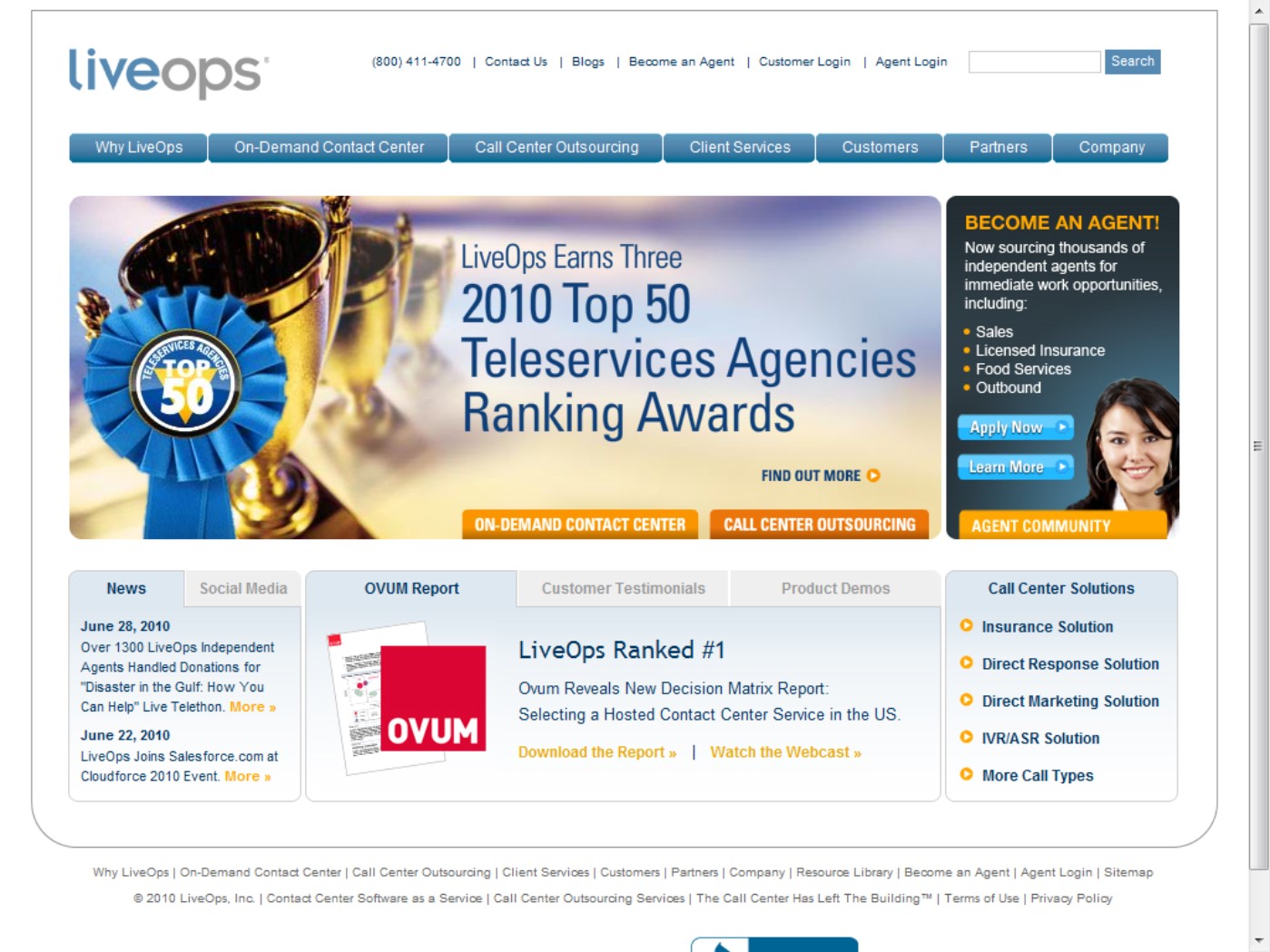Open the Agent Login header link

click(911, 62)
